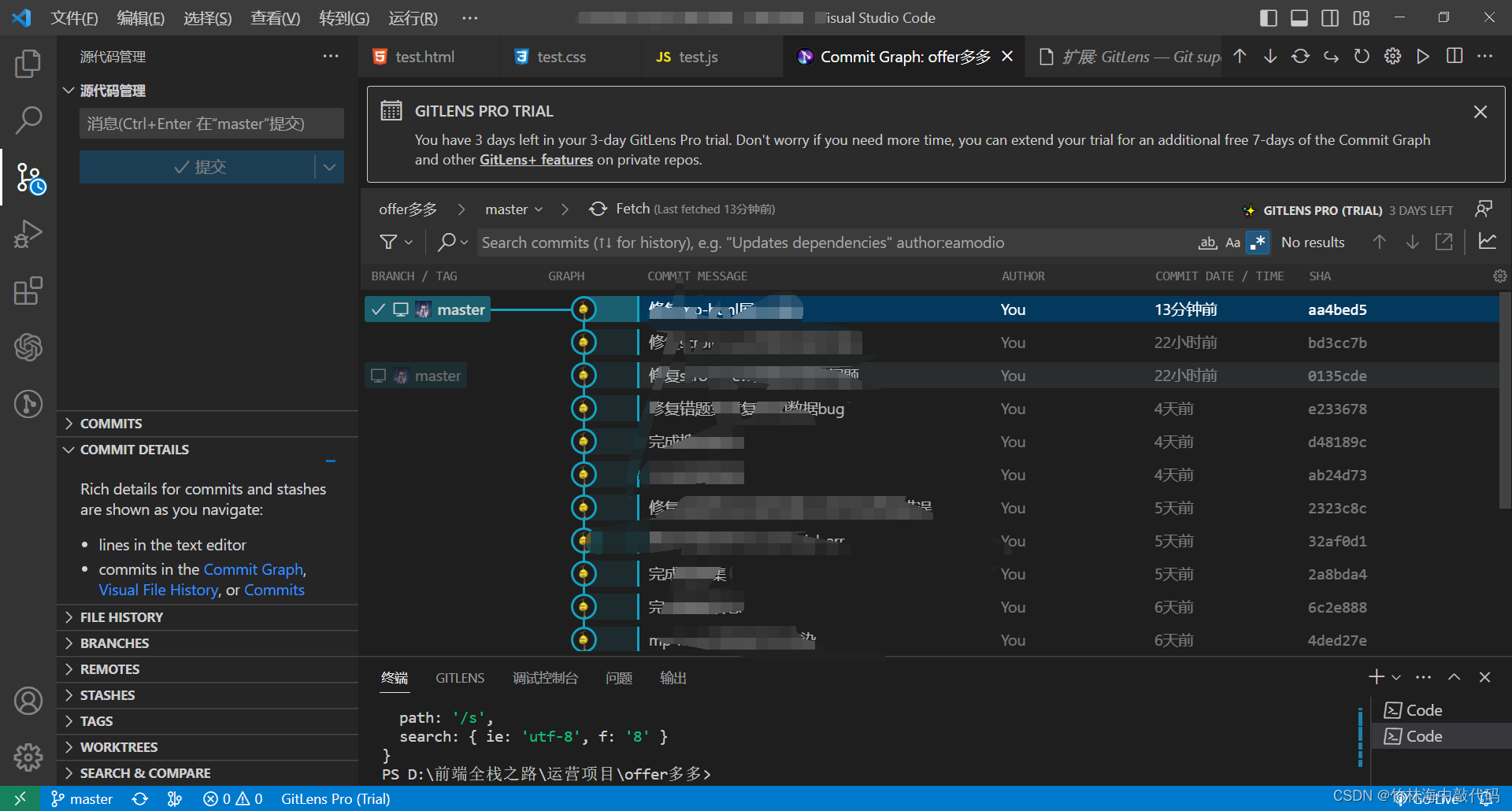1512x811 pixels.
Task: Open the ChatGPT extension icon in activity bar
Action: click(x=28, y=347)
